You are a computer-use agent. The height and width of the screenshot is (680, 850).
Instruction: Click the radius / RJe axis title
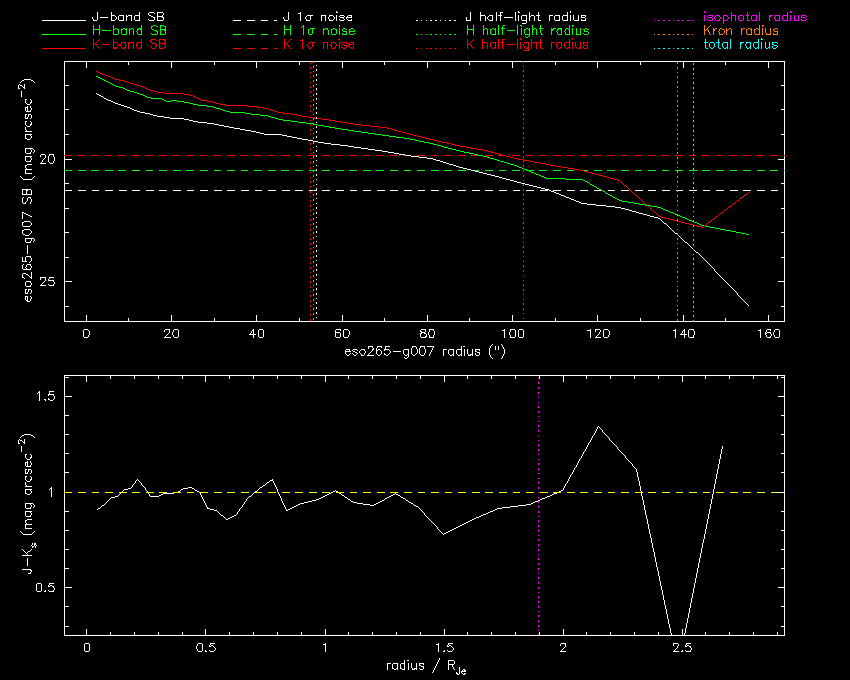tap(426, 667)
